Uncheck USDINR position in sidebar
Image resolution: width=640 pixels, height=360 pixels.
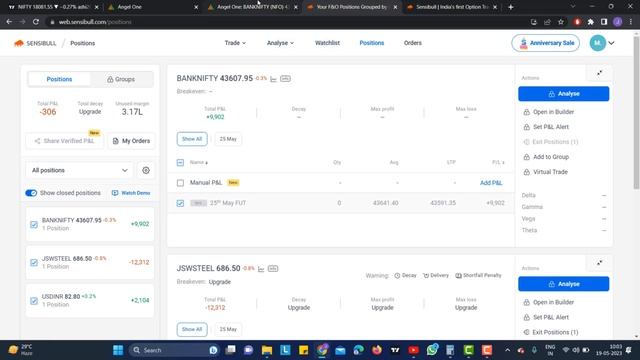[x=34, y=301]
